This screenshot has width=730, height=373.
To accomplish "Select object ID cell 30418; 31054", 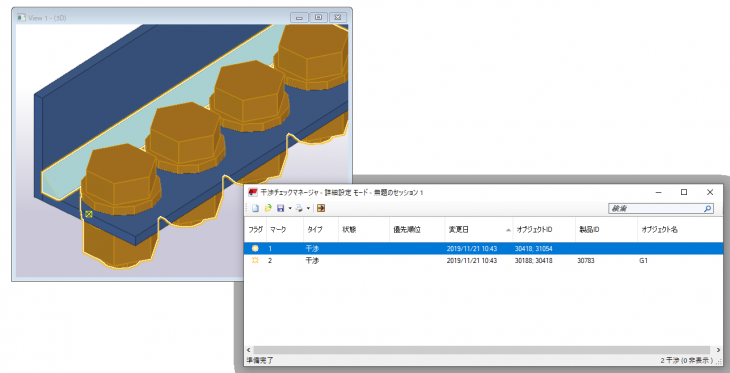I will (534, 249).
